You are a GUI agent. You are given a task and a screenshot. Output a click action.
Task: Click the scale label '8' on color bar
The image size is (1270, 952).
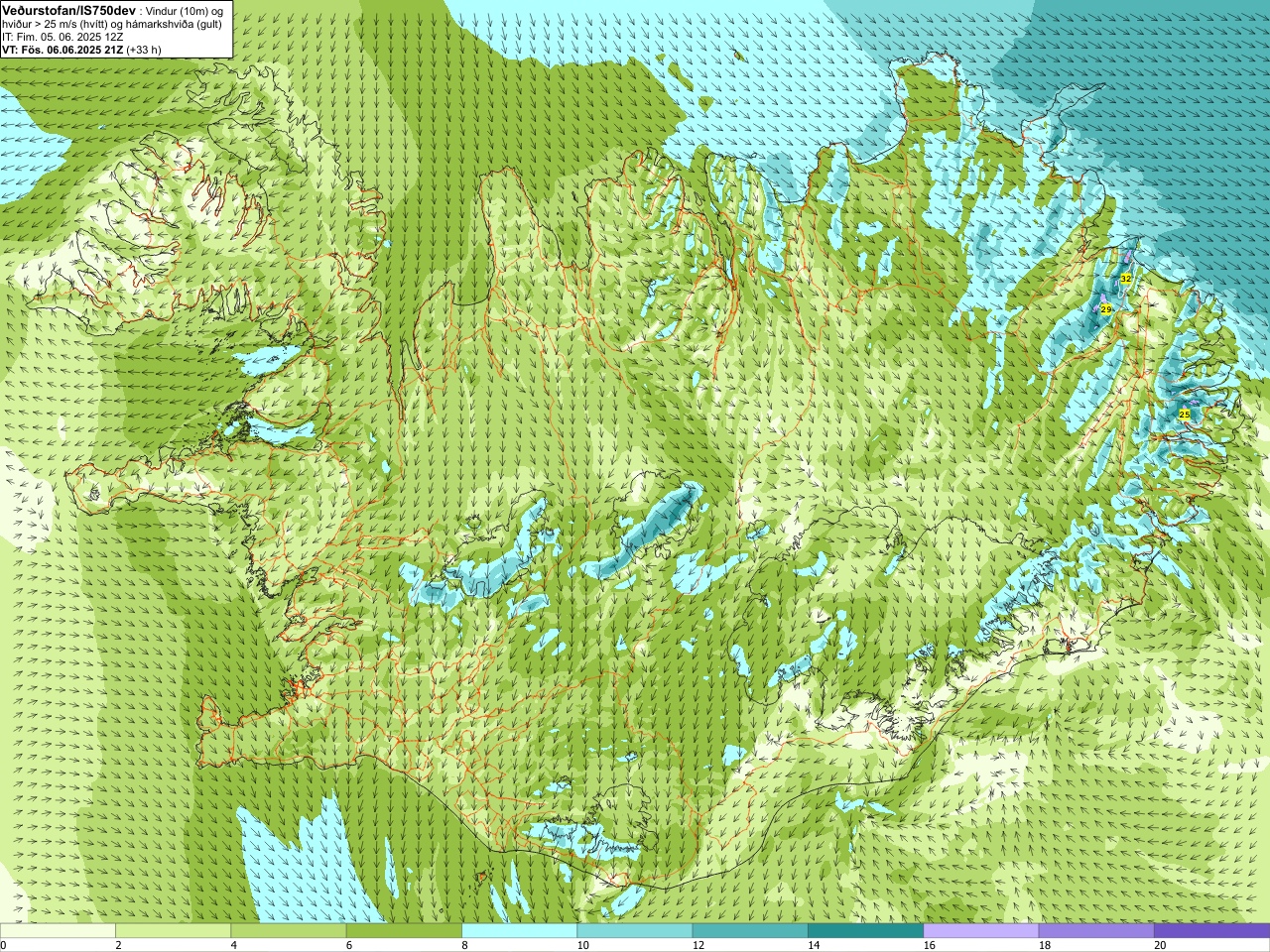464,945
